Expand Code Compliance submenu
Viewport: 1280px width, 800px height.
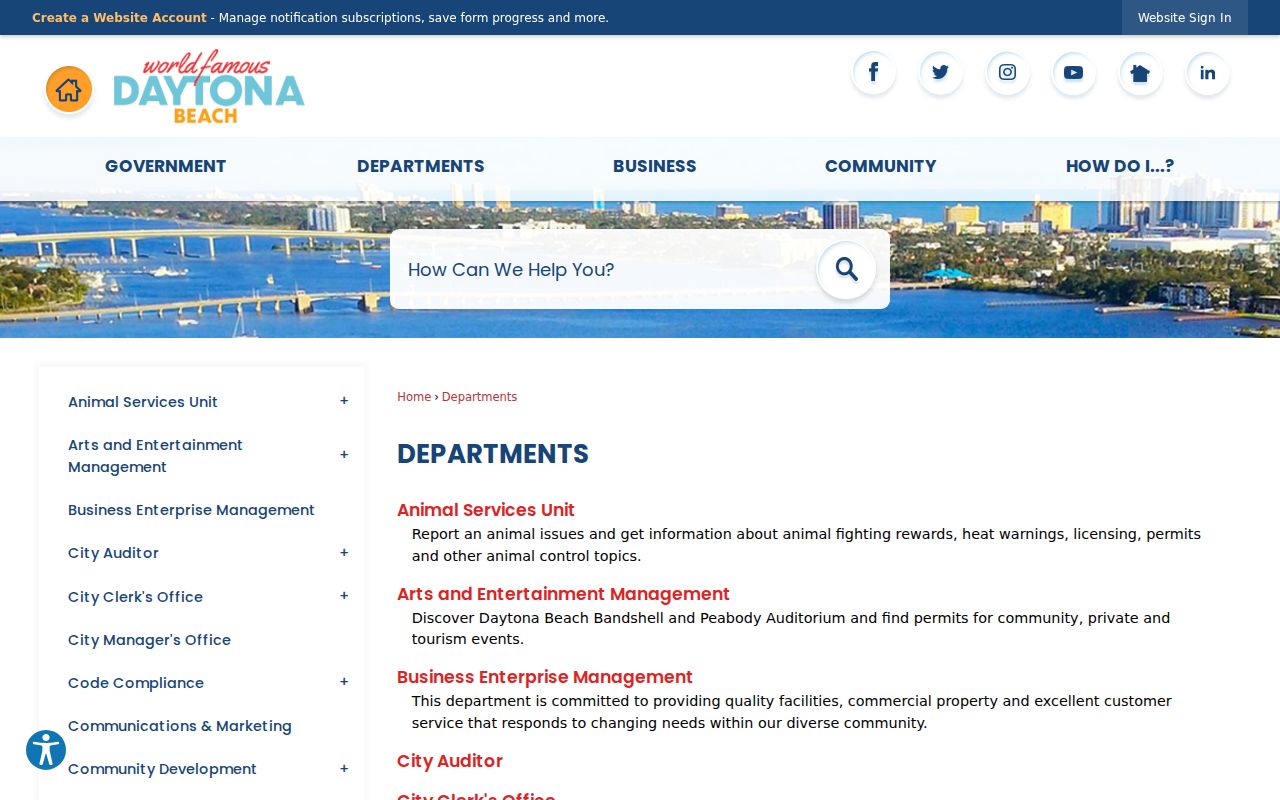tap(344, 682)
